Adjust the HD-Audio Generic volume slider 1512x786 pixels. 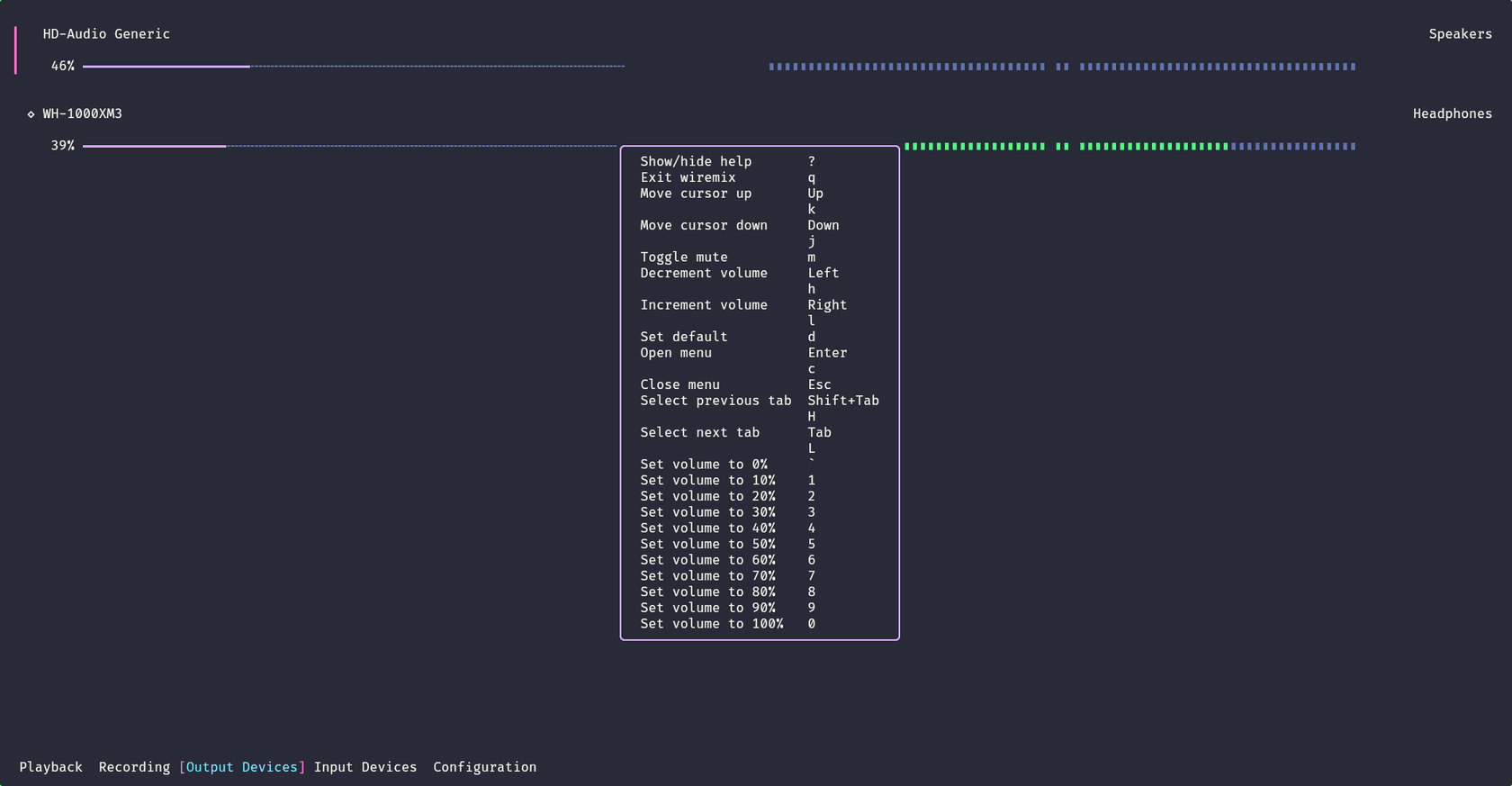coord(354,67)
